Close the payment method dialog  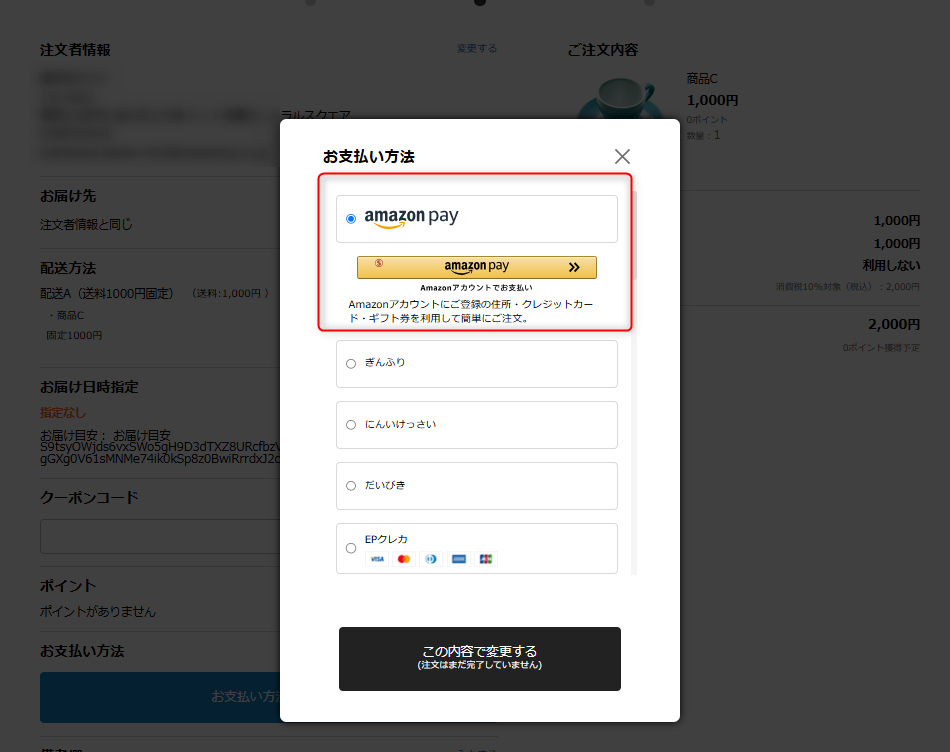(x=622, y=156)
